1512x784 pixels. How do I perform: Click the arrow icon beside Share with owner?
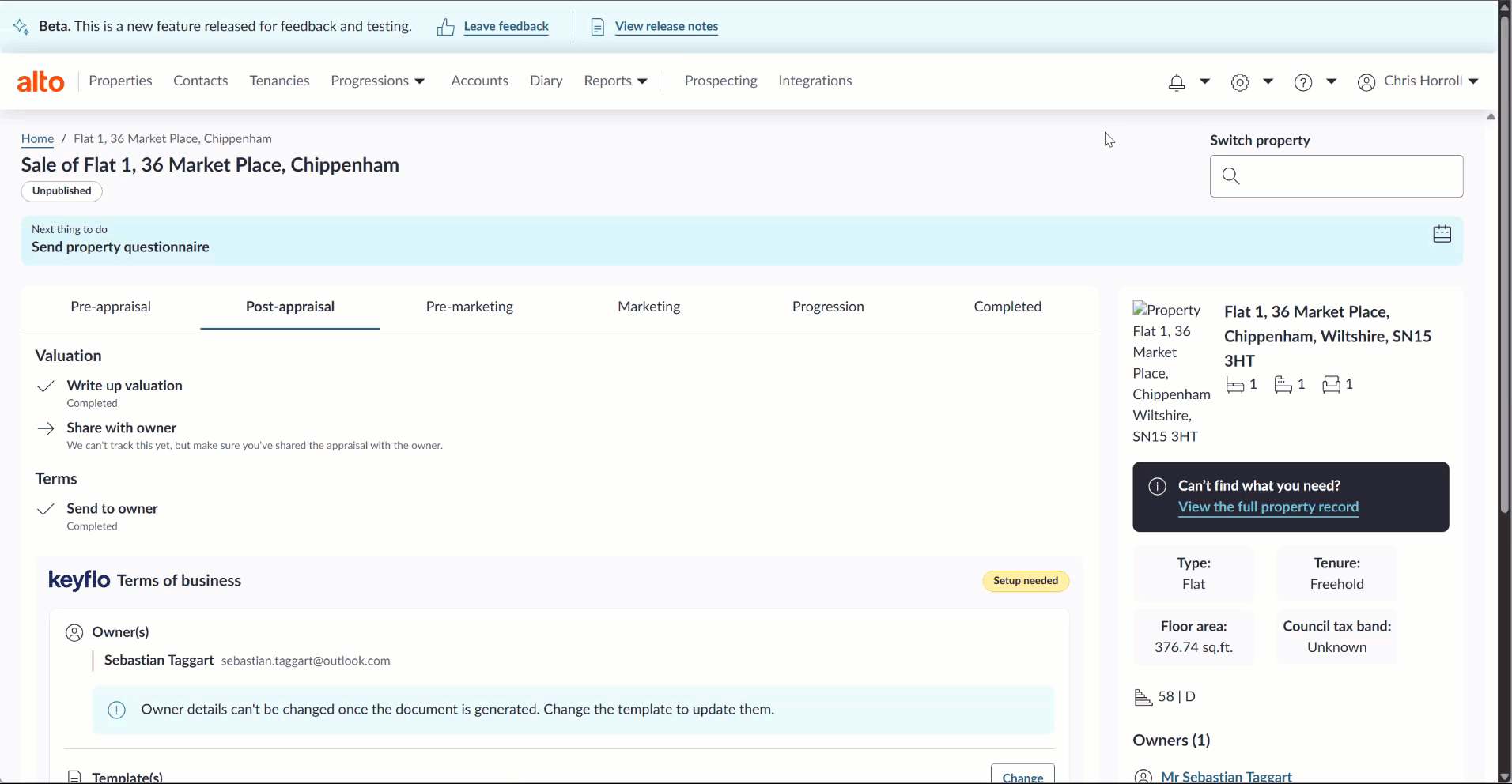coord(46,428)
